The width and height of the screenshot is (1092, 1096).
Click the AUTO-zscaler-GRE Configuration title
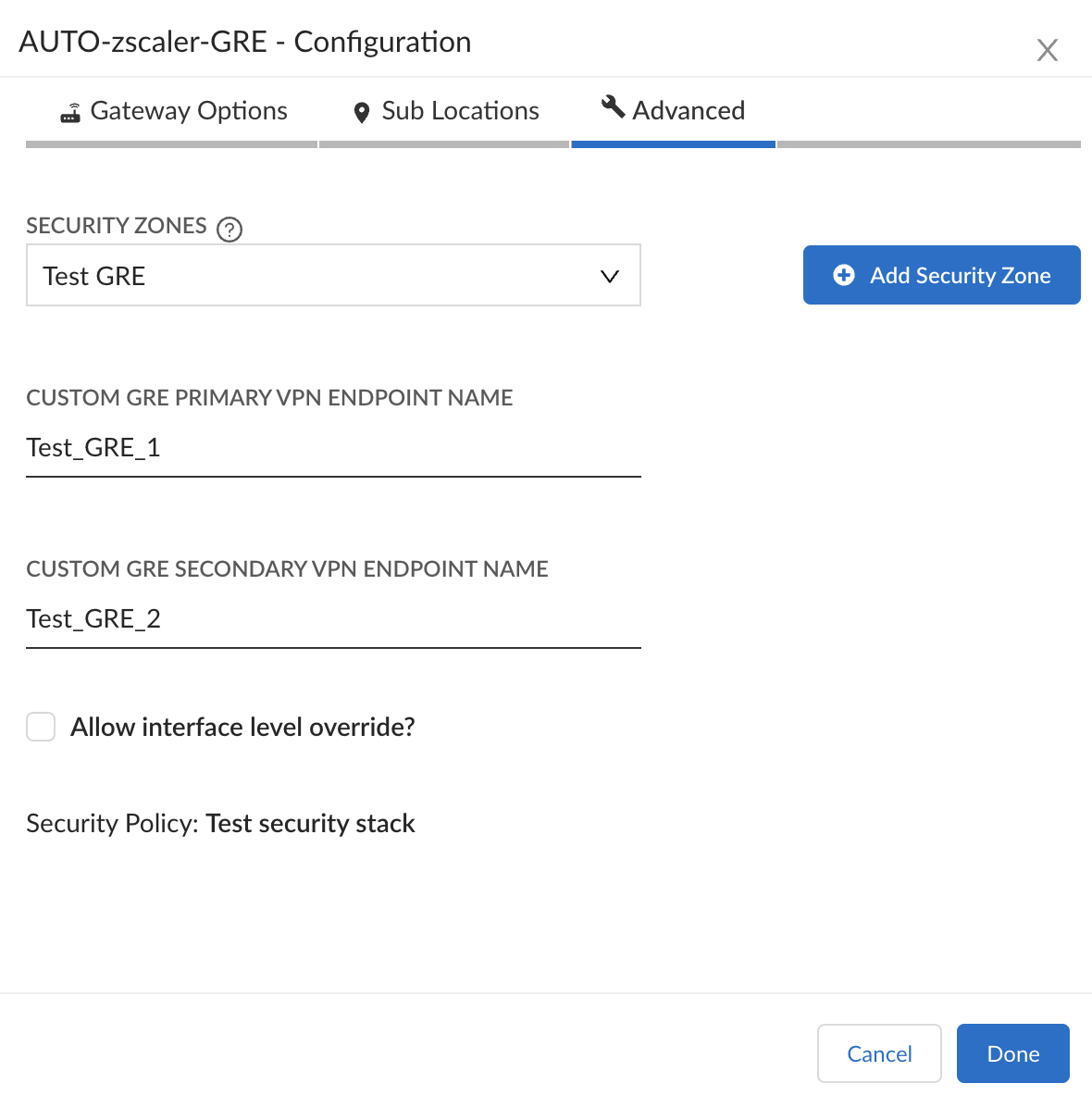click(245, 43)
